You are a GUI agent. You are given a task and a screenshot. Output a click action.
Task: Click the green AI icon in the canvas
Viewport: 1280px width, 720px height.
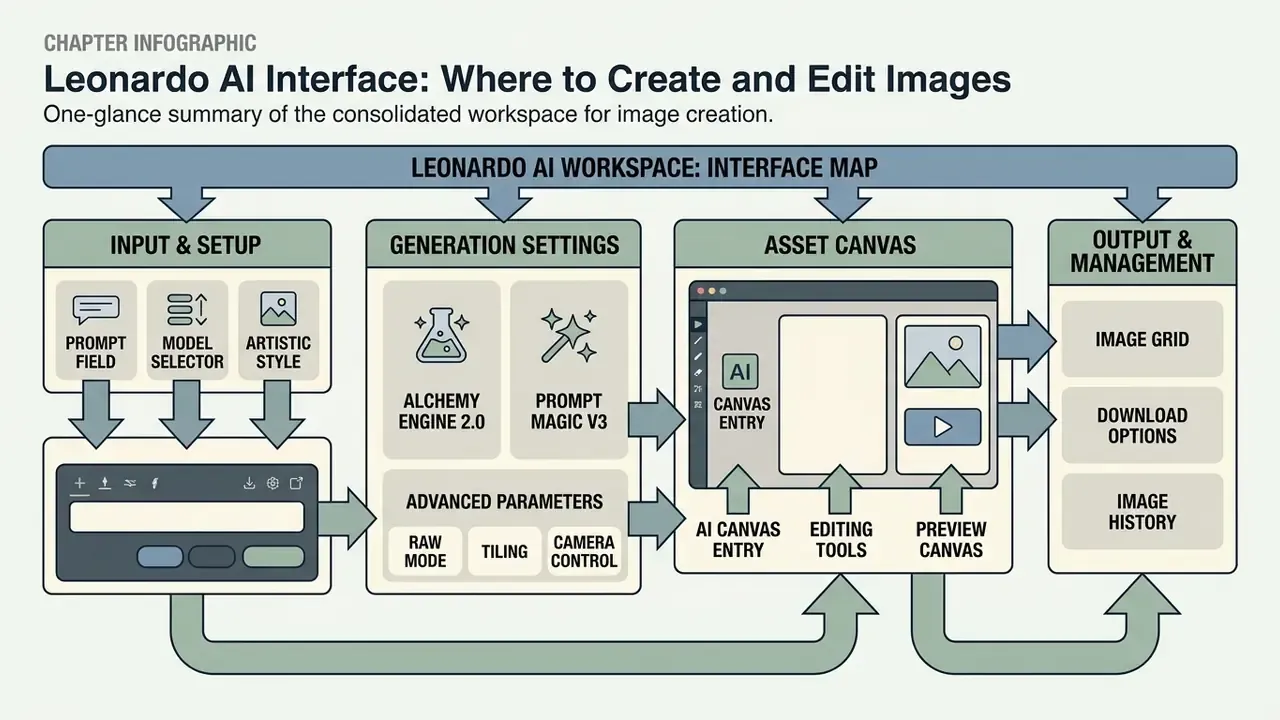[x=741, y=372]
